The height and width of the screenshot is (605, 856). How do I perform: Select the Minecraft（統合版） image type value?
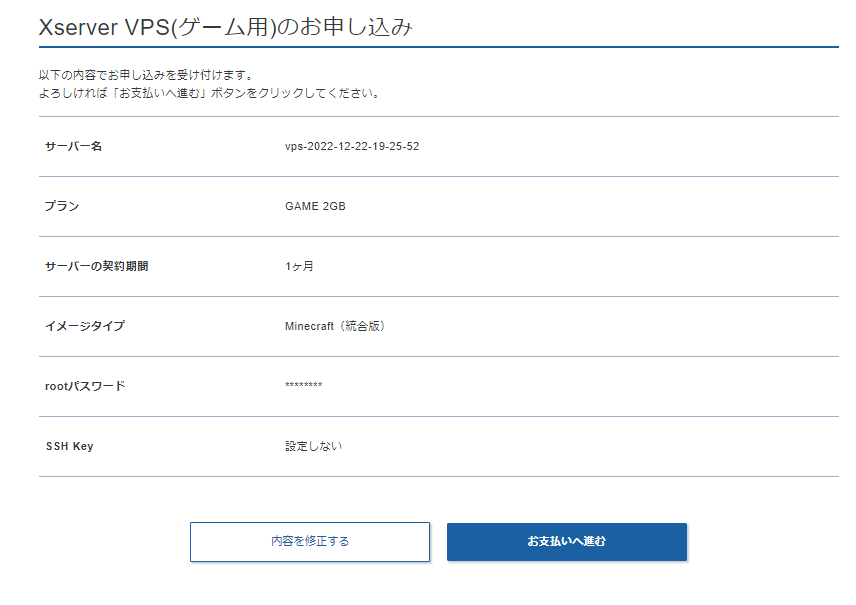coord(334,327)
